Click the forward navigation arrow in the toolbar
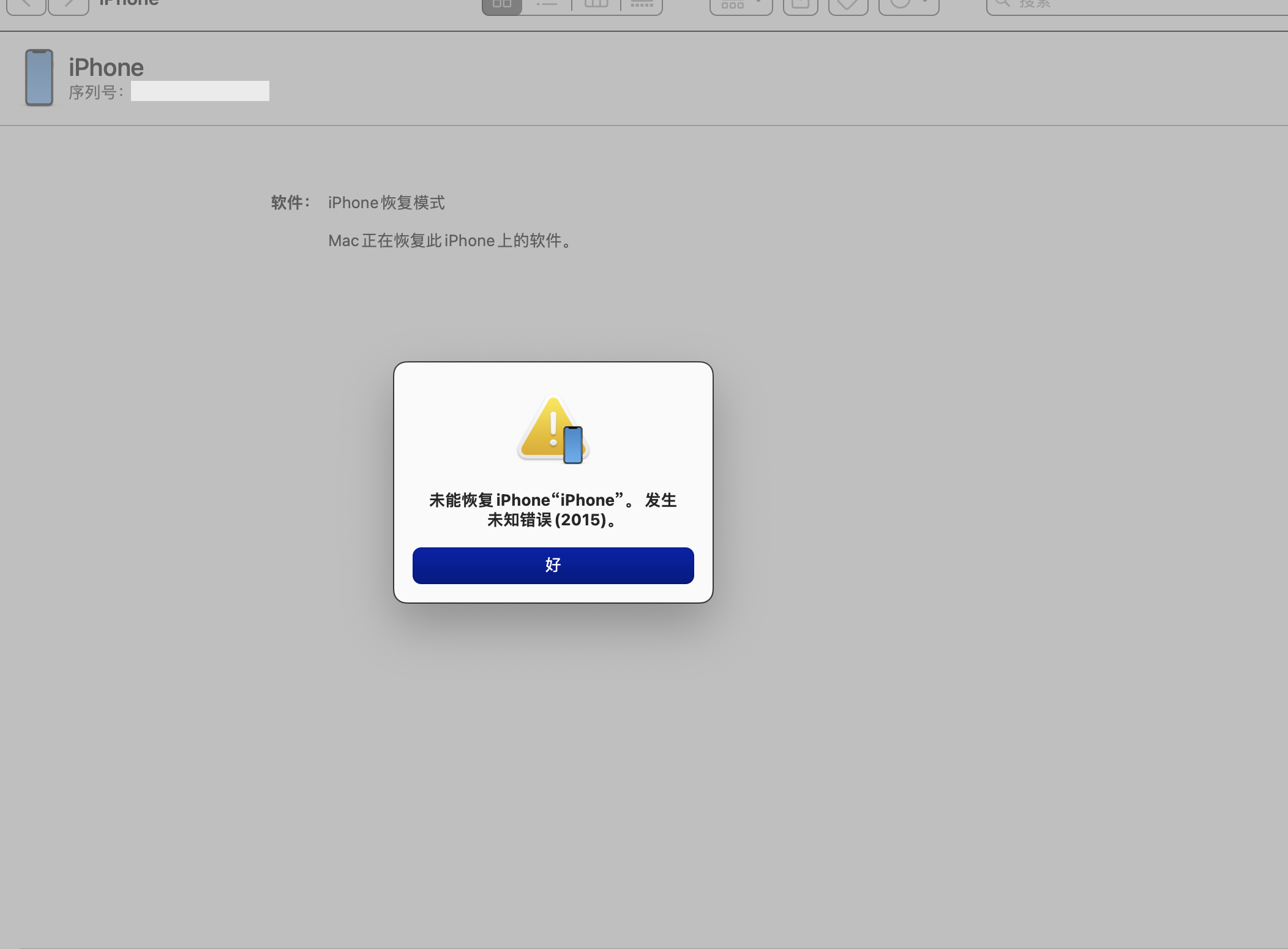The image size is (1288, 949). [x=69, y=5]
